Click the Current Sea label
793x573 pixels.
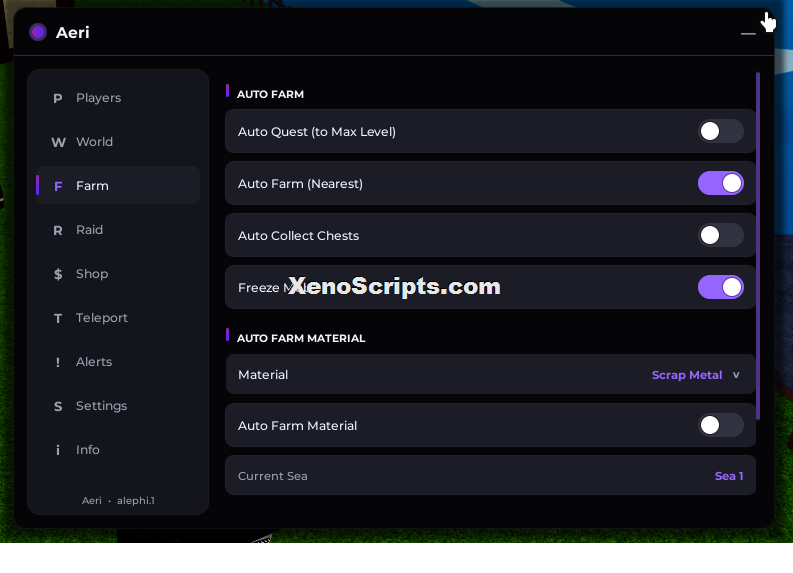273,476
